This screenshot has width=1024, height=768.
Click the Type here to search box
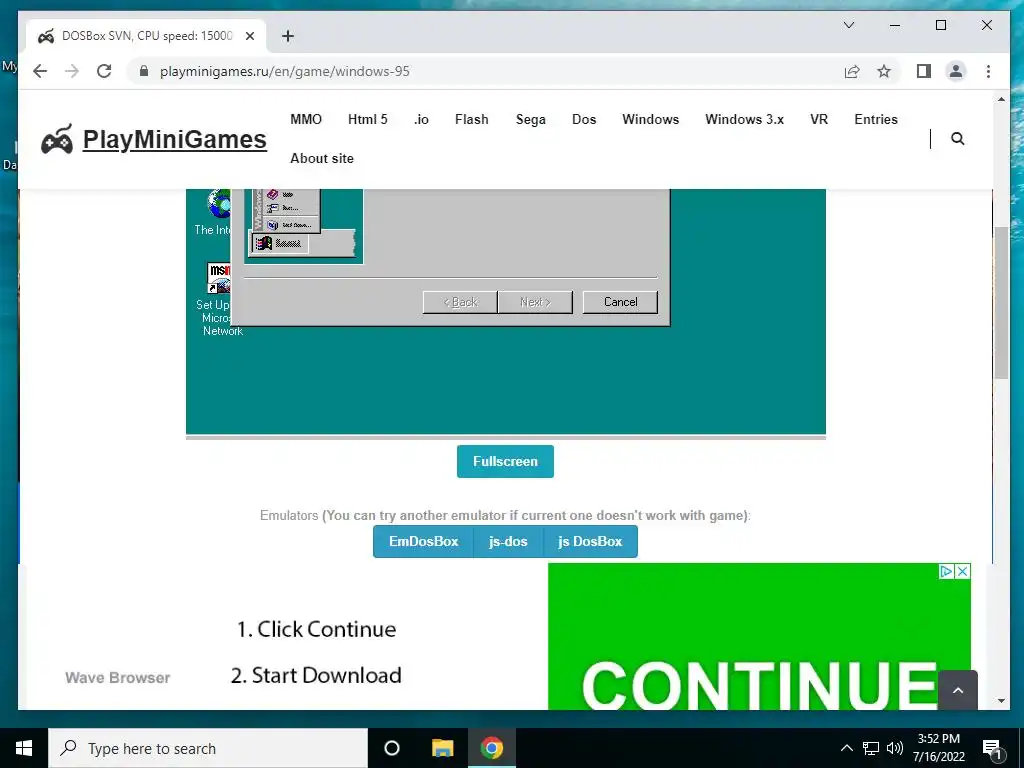[208, 748]
